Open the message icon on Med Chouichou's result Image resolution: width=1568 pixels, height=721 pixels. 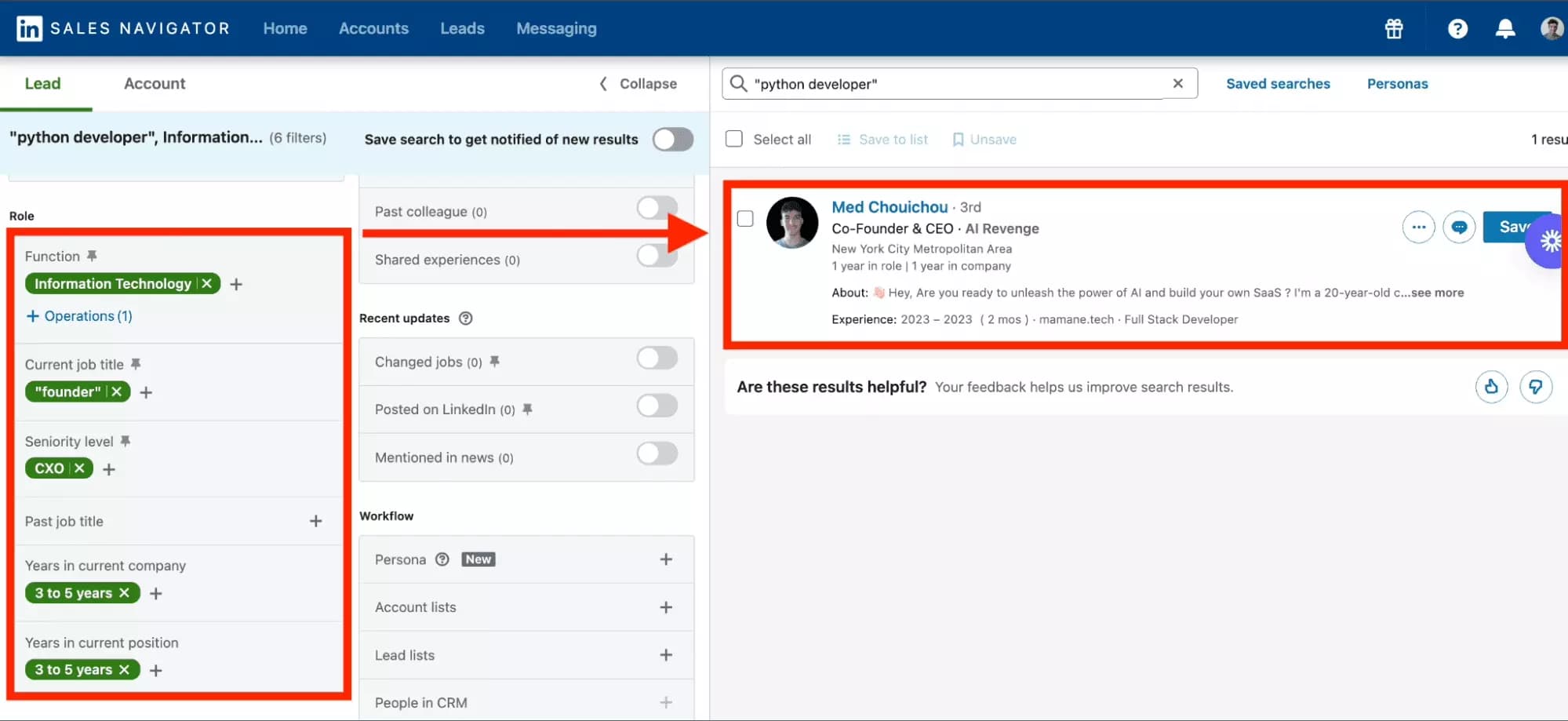1459,227
